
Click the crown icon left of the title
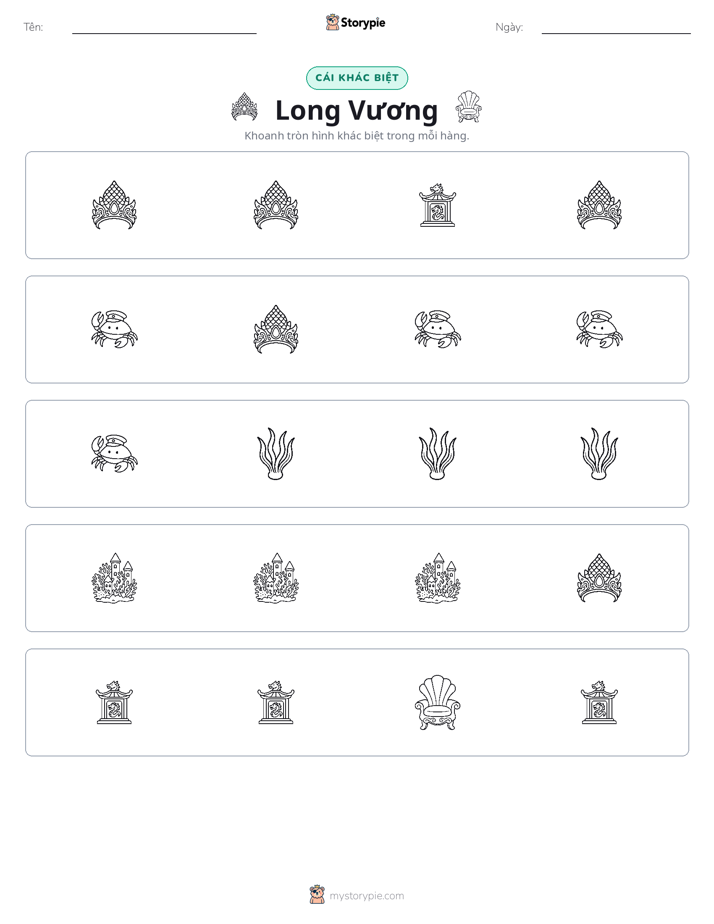244,107
